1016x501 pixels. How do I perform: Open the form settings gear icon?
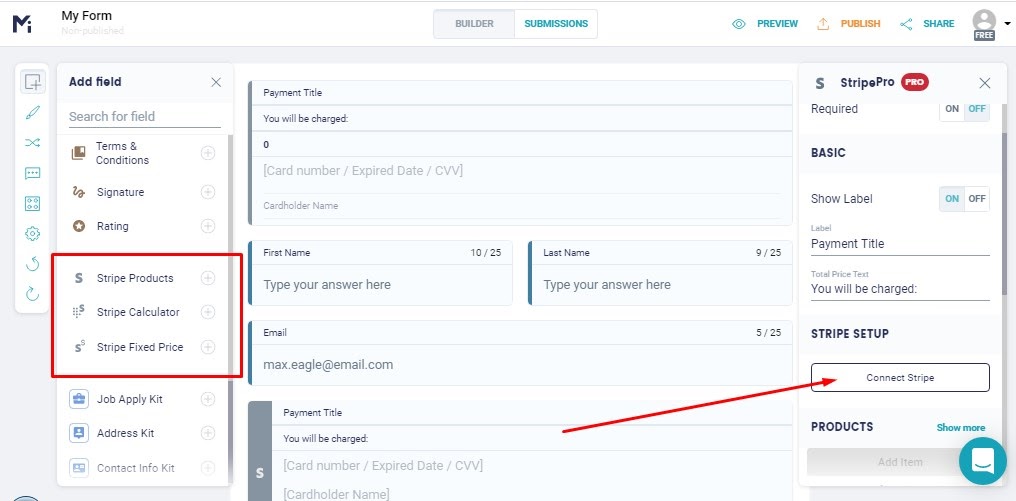point(33,233)
